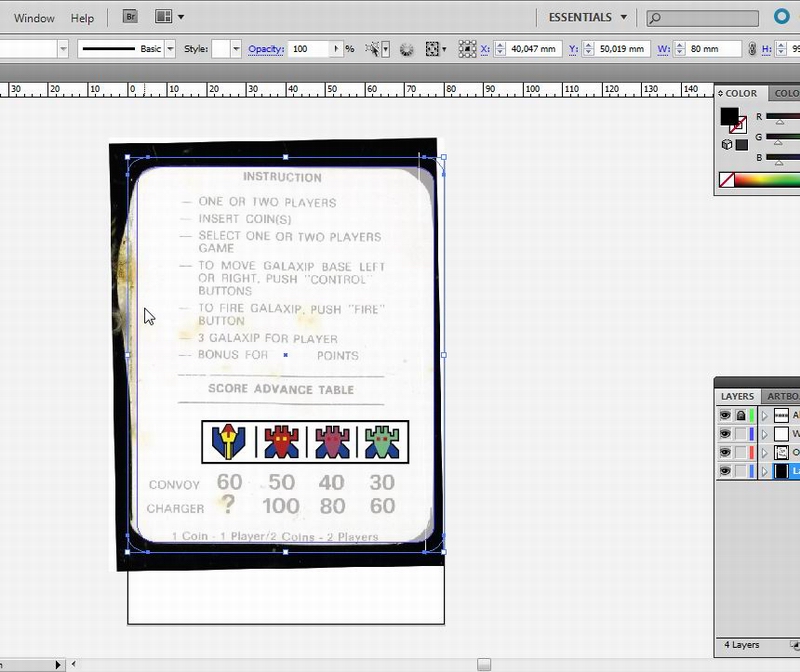This screenshot has width=800, height=672.
Task: Click the W: transform link
Action: [x=663, y=49]
